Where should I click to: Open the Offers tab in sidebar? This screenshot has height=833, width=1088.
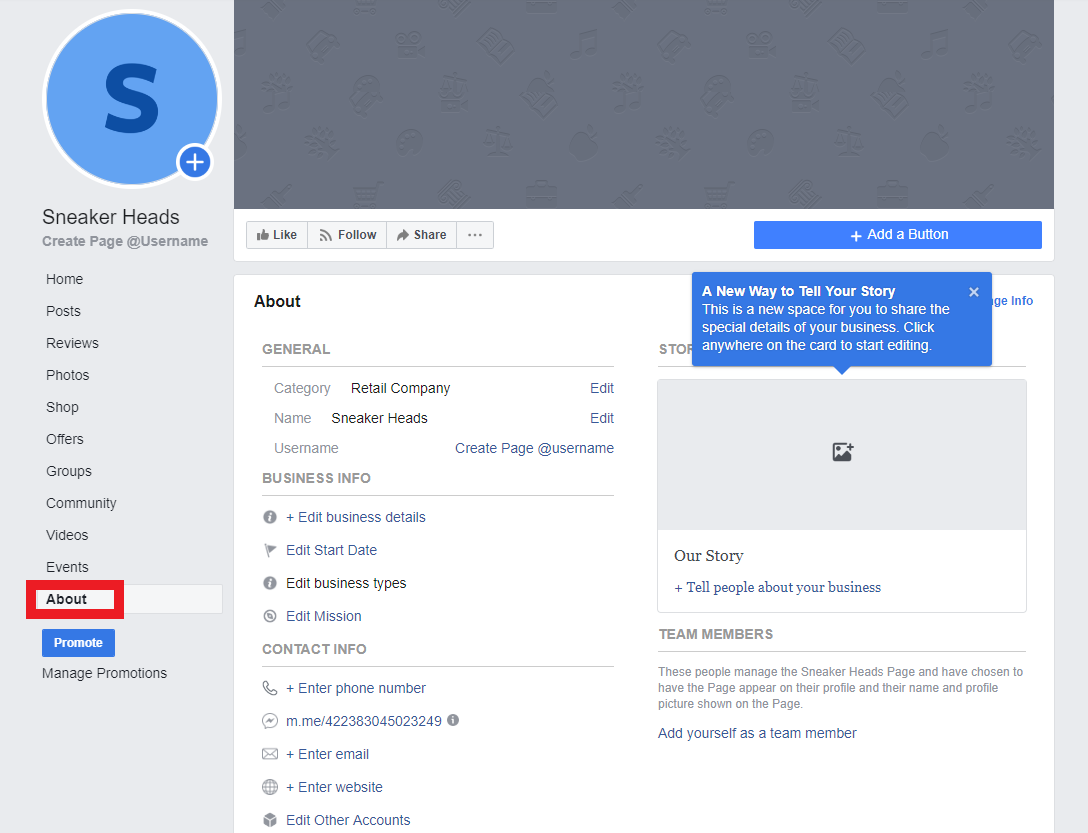click(65, 439)
